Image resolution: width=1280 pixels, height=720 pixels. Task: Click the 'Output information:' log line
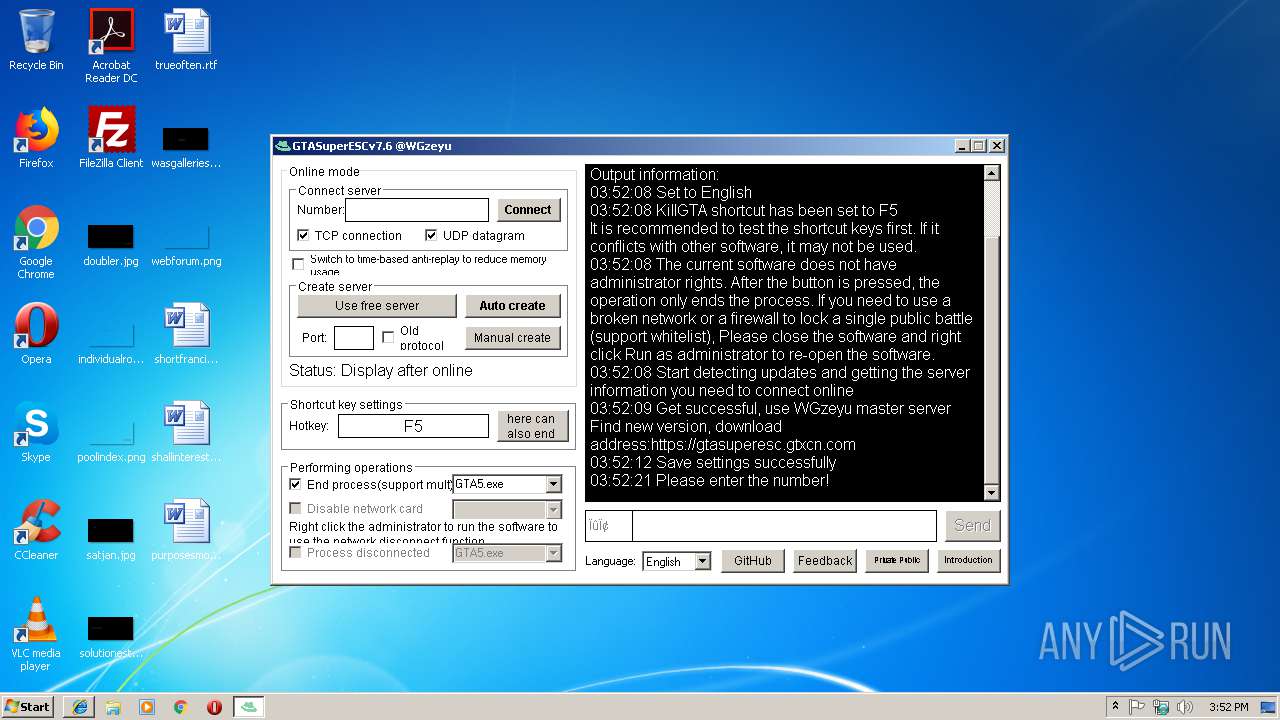654,174
